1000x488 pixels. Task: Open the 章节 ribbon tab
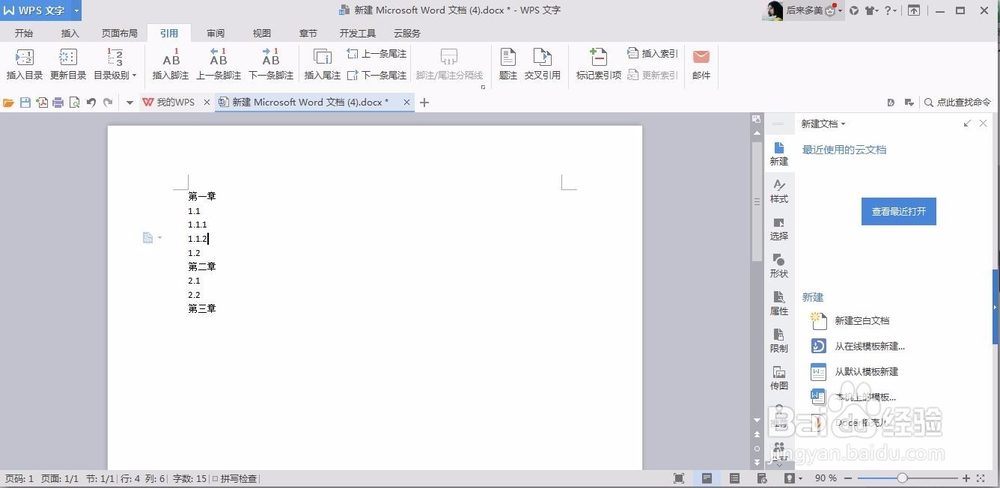(308, 33)
